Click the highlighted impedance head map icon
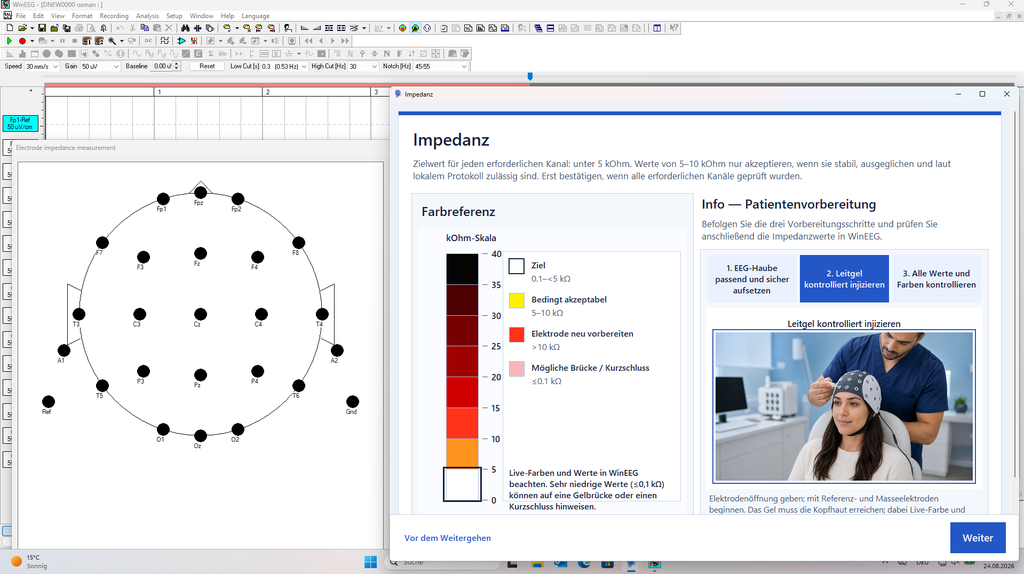 tap(415, 28)
